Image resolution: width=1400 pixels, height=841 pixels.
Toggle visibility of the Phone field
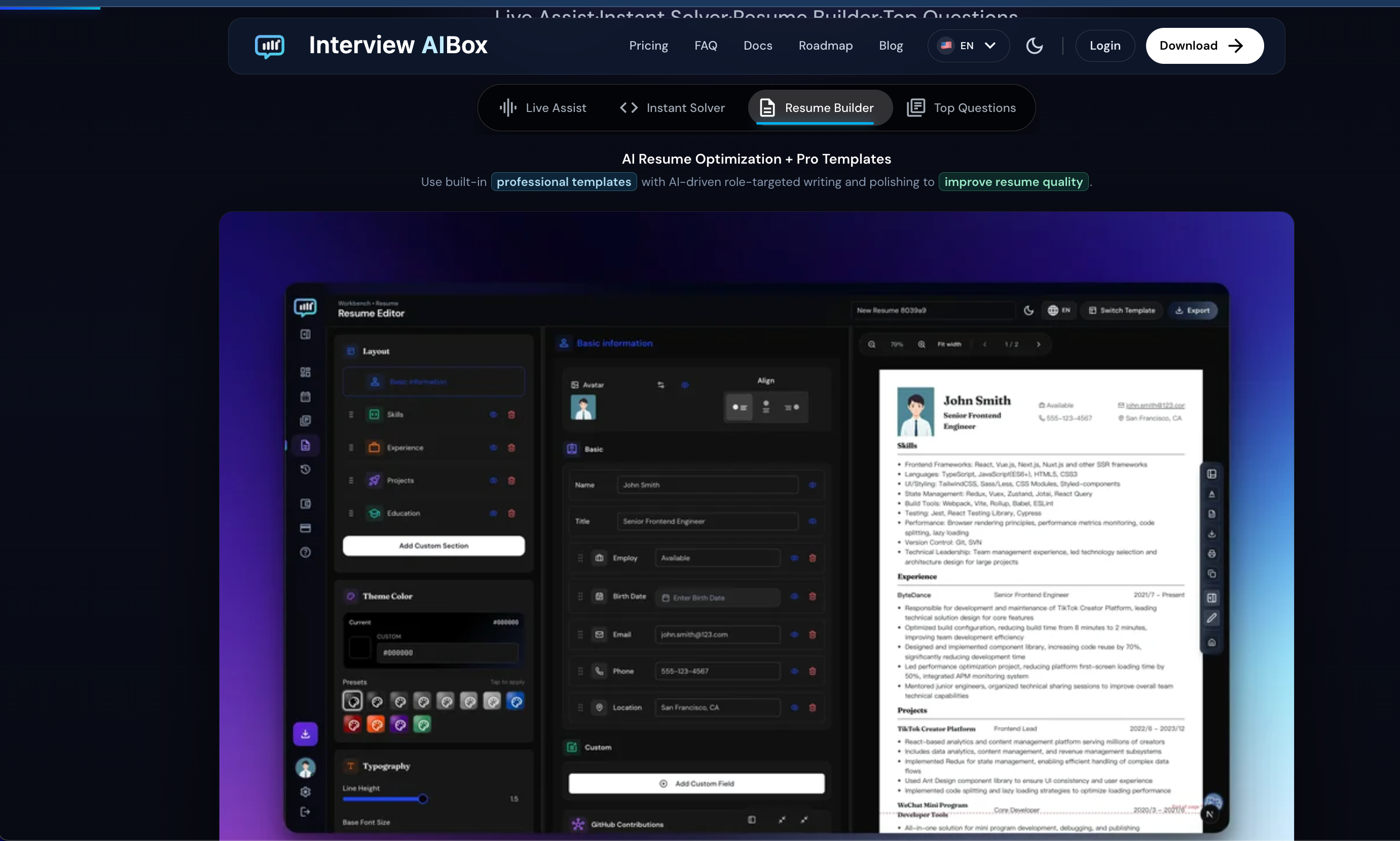(x=794, y=672)
